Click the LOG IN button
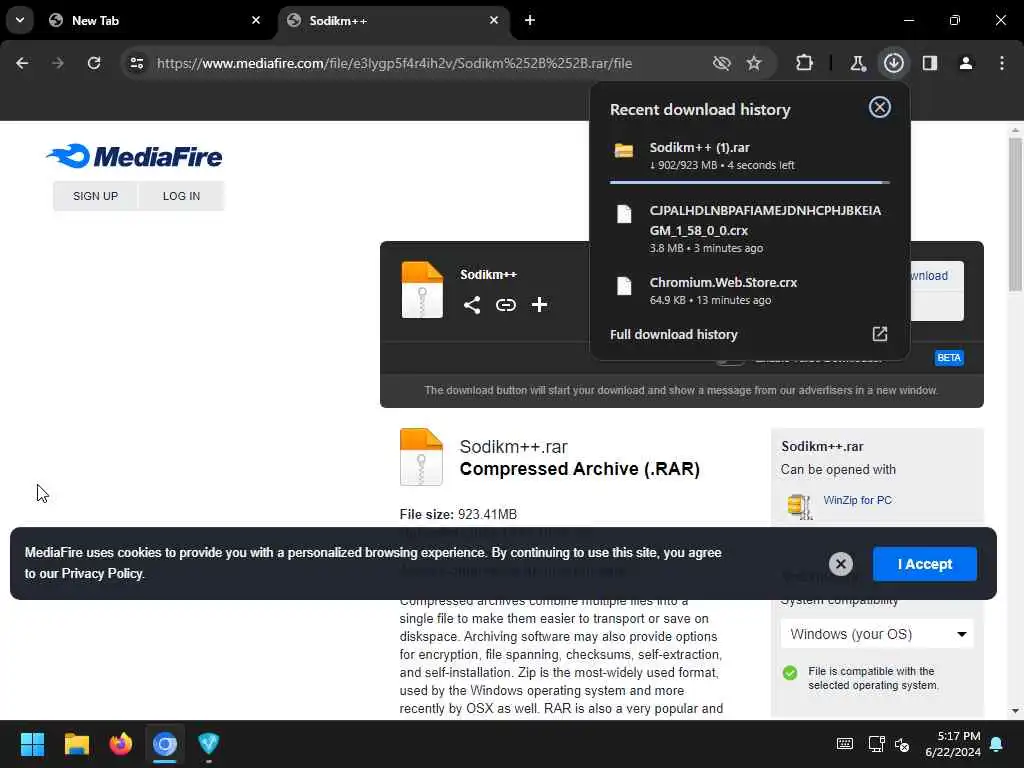This screenshot has width=1024, height=768. [x=181, y=196]
